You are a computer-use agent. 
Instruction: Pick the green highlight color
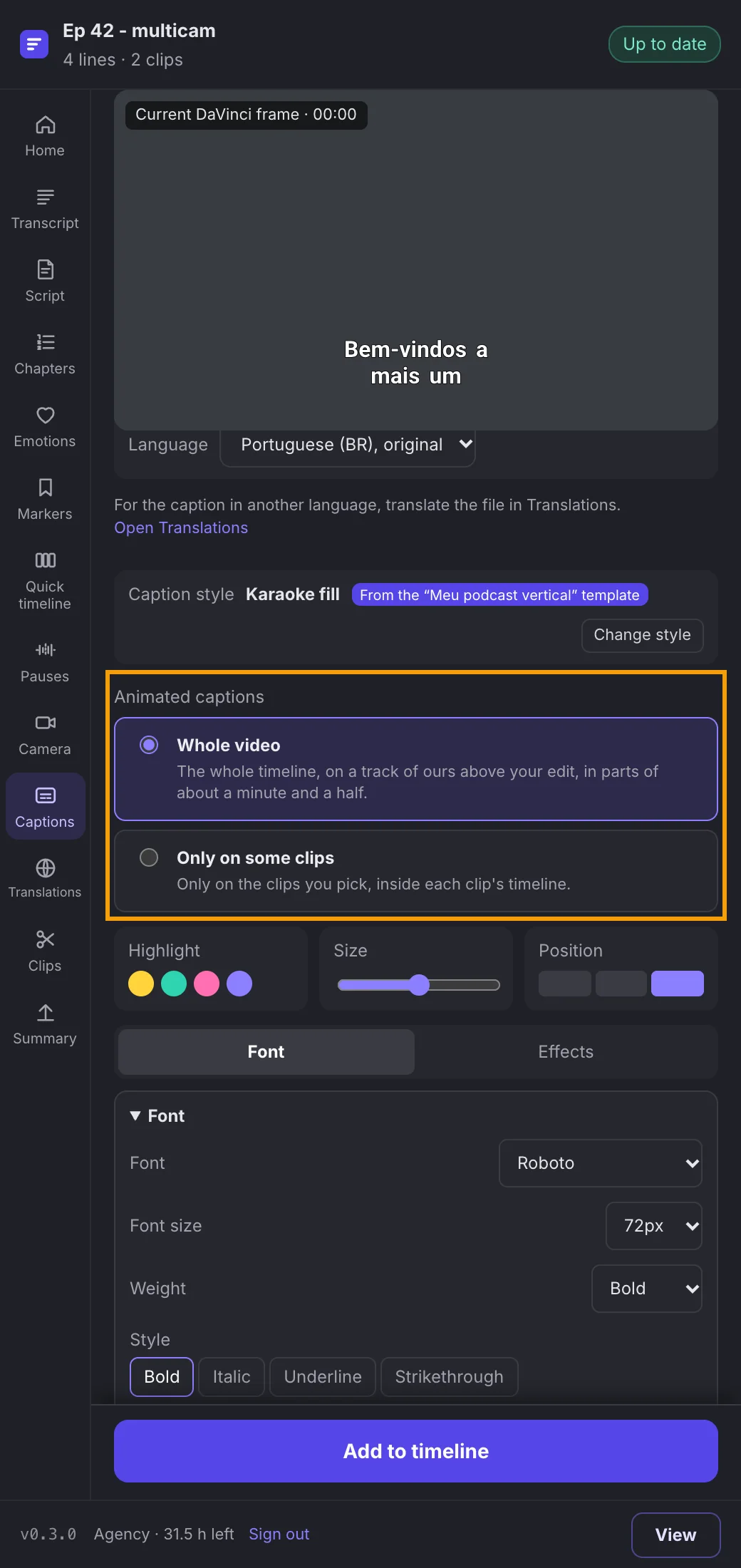(x=174, y=984)
